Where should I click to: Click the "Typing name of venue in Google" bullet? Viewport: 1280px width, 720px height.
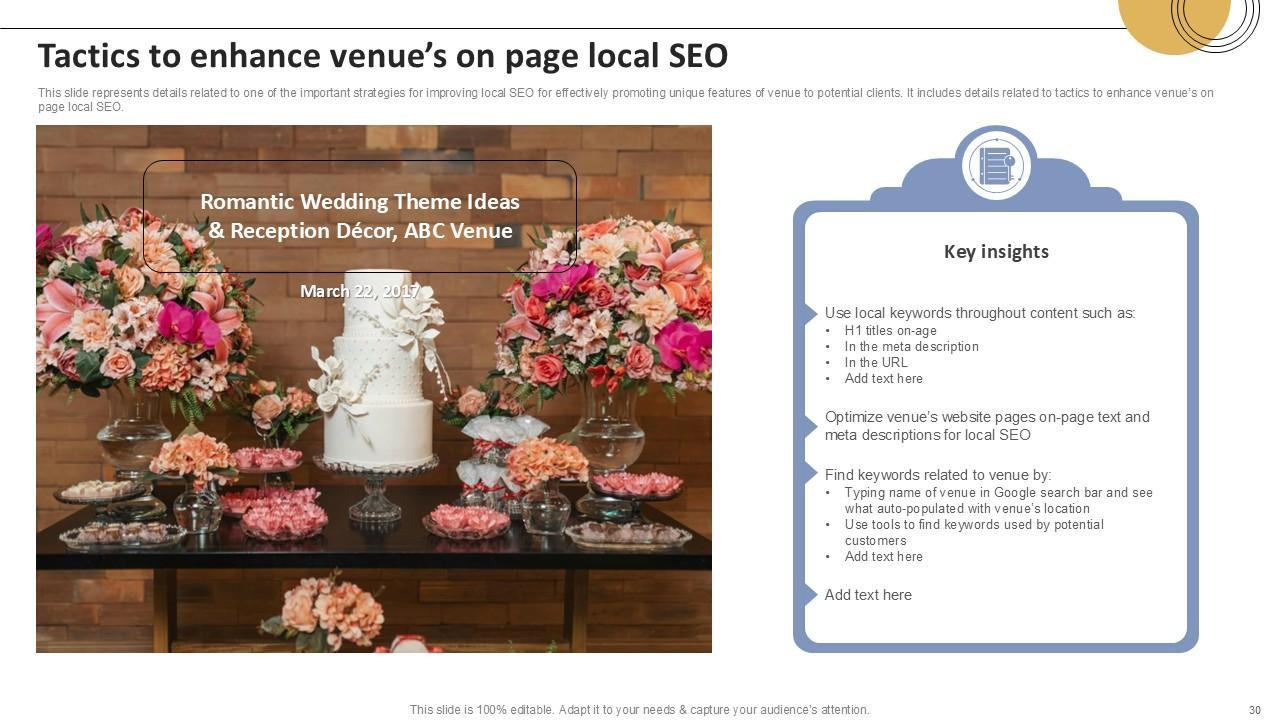click(x=998, y=501)
